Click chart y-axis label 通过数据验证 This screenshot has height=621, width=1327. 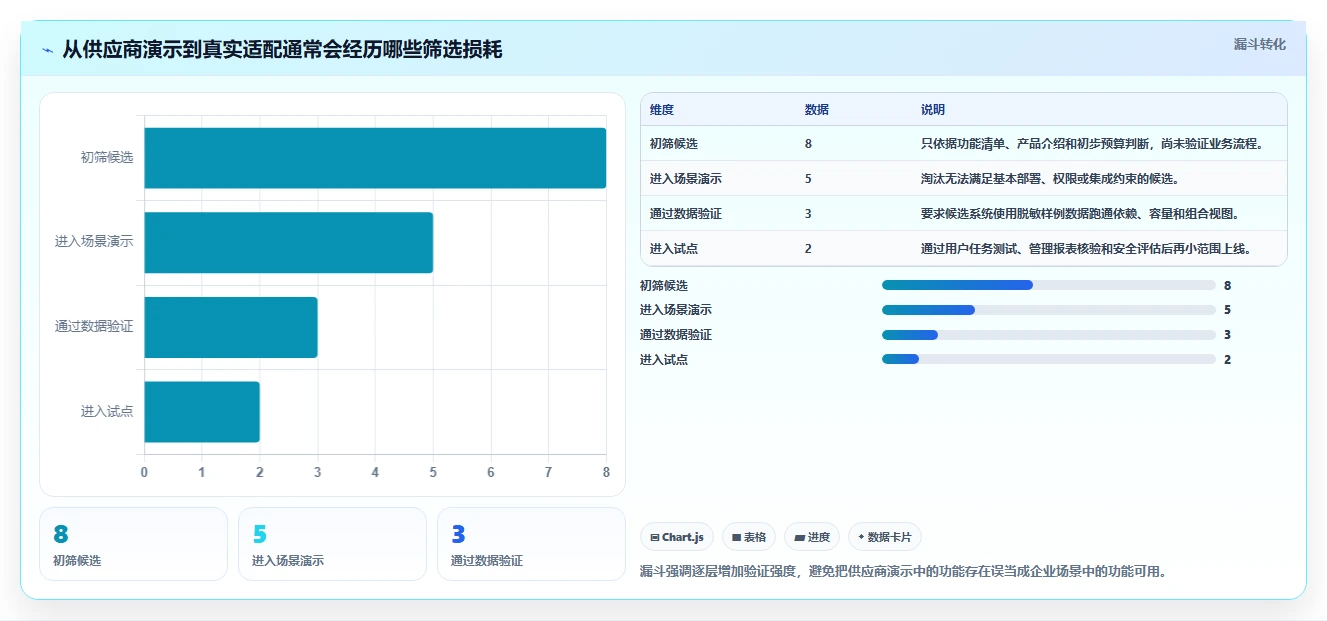click(x=94, y=327)
